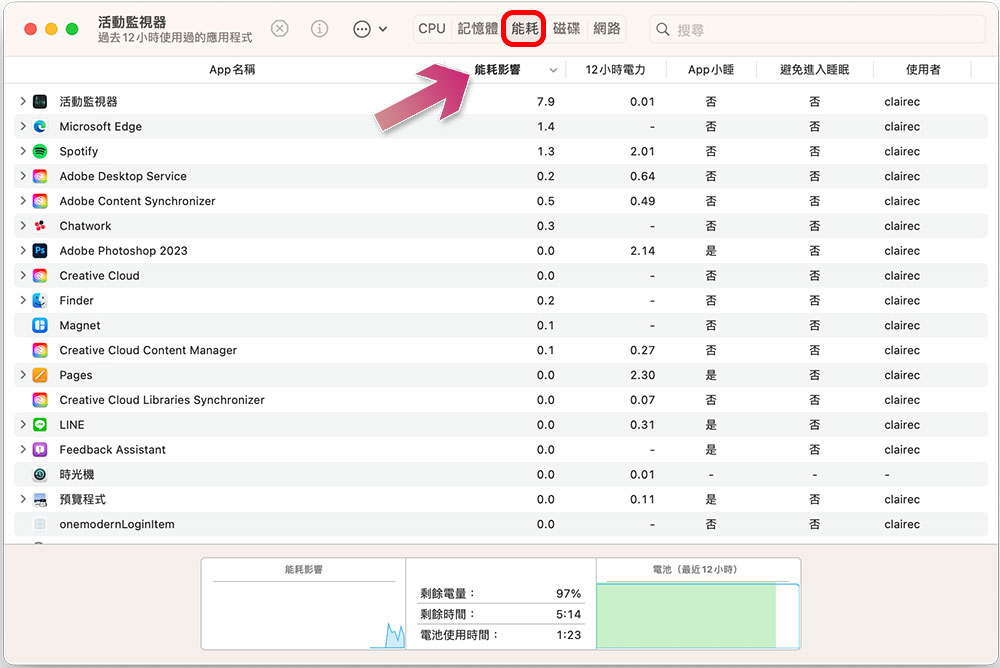The image size is (1000, 668).
Task: Click the Activity Monitor app icon in list
Action: 40,101
